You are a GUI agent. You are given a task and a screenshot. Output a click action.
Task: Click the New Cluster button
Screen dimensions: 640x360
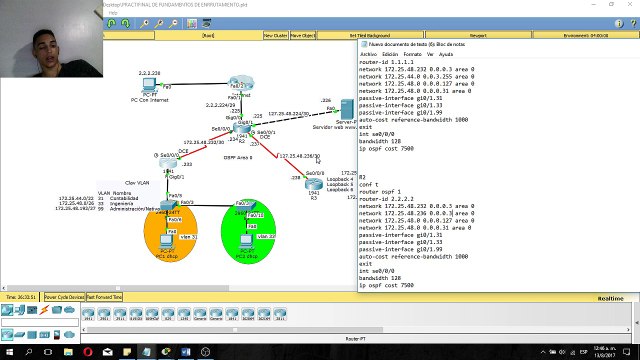[276, 36]
